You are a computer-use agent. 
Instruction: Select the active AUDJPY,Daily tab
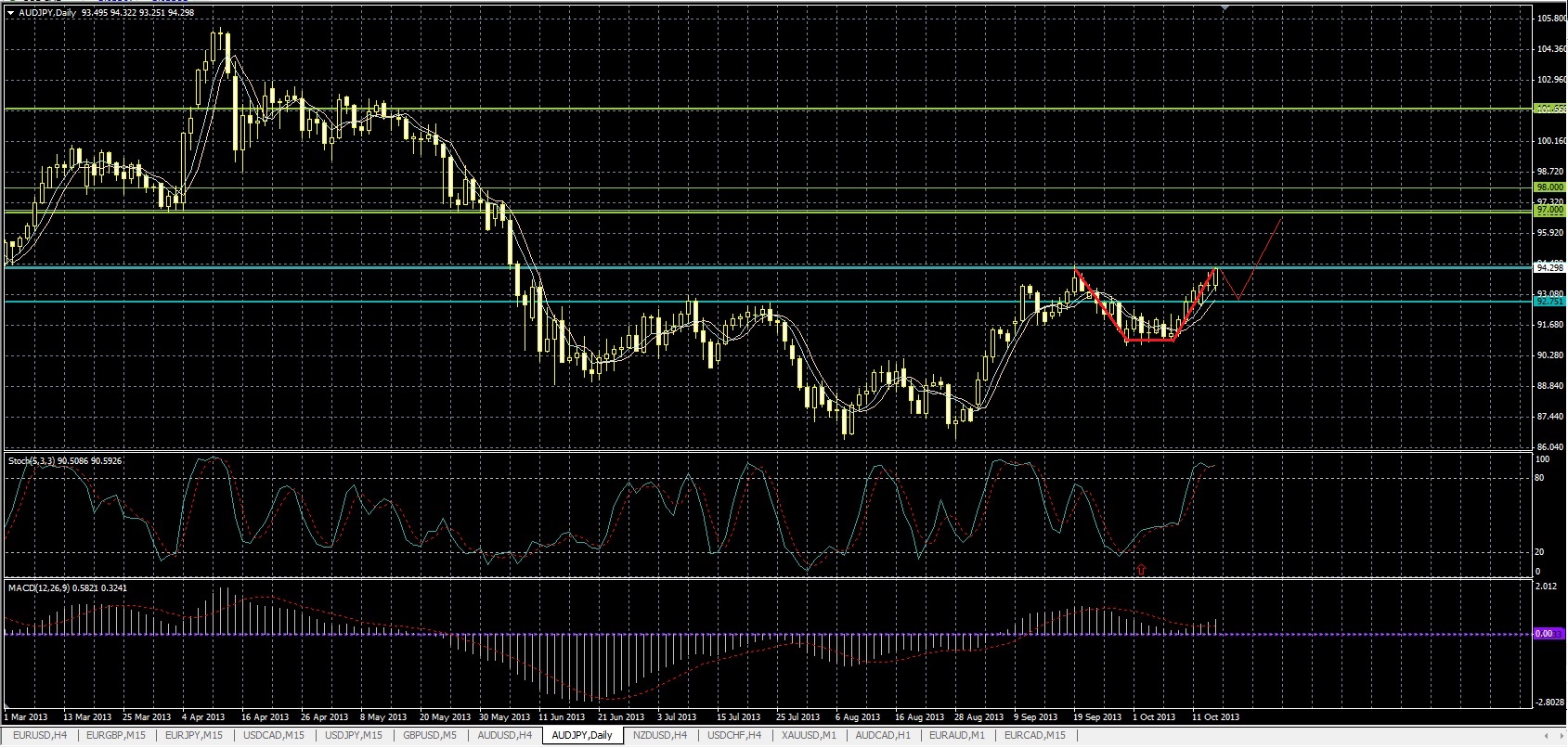582,735
